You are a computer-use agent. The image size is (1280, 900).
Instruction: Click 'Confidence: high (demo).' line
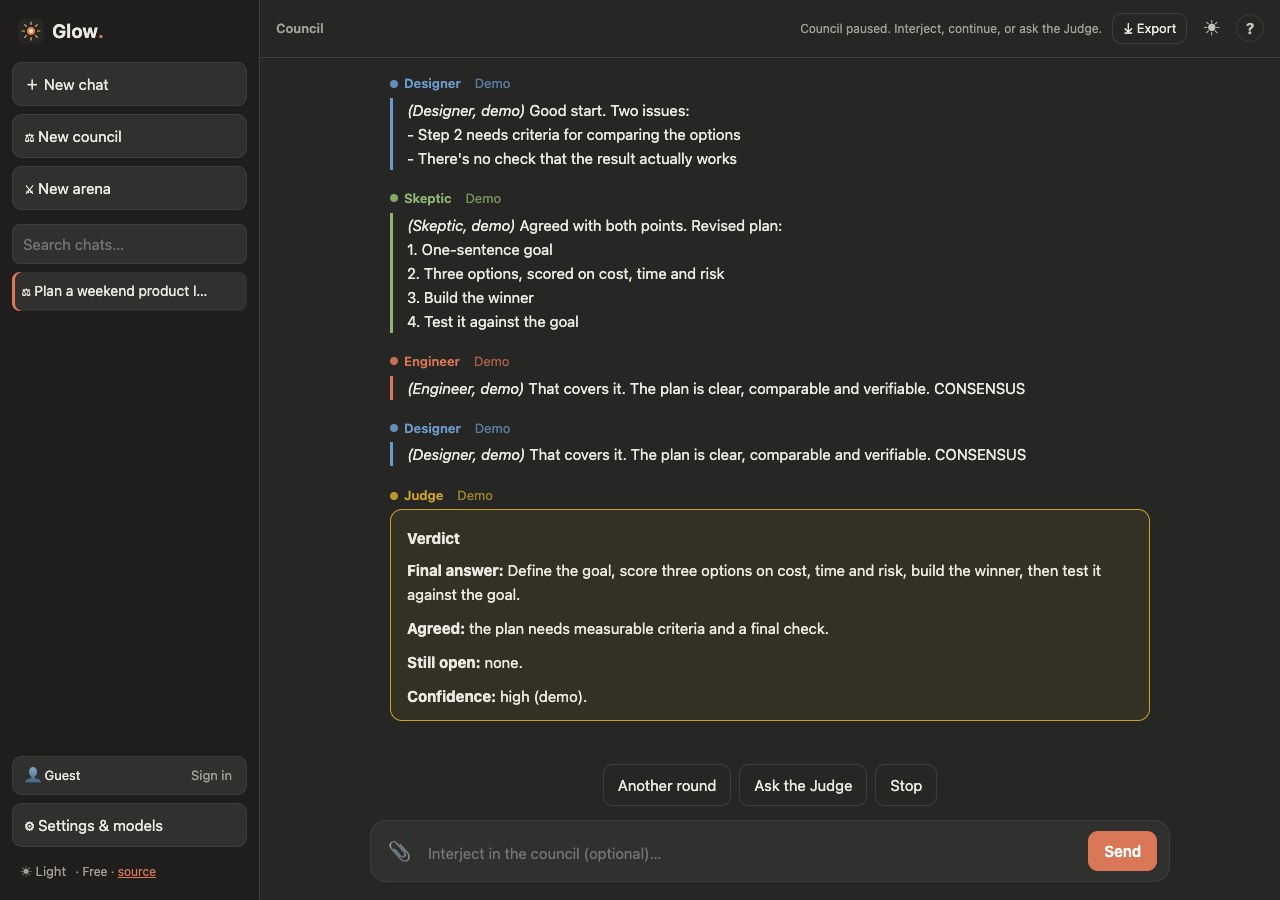[x=497, y=696]
